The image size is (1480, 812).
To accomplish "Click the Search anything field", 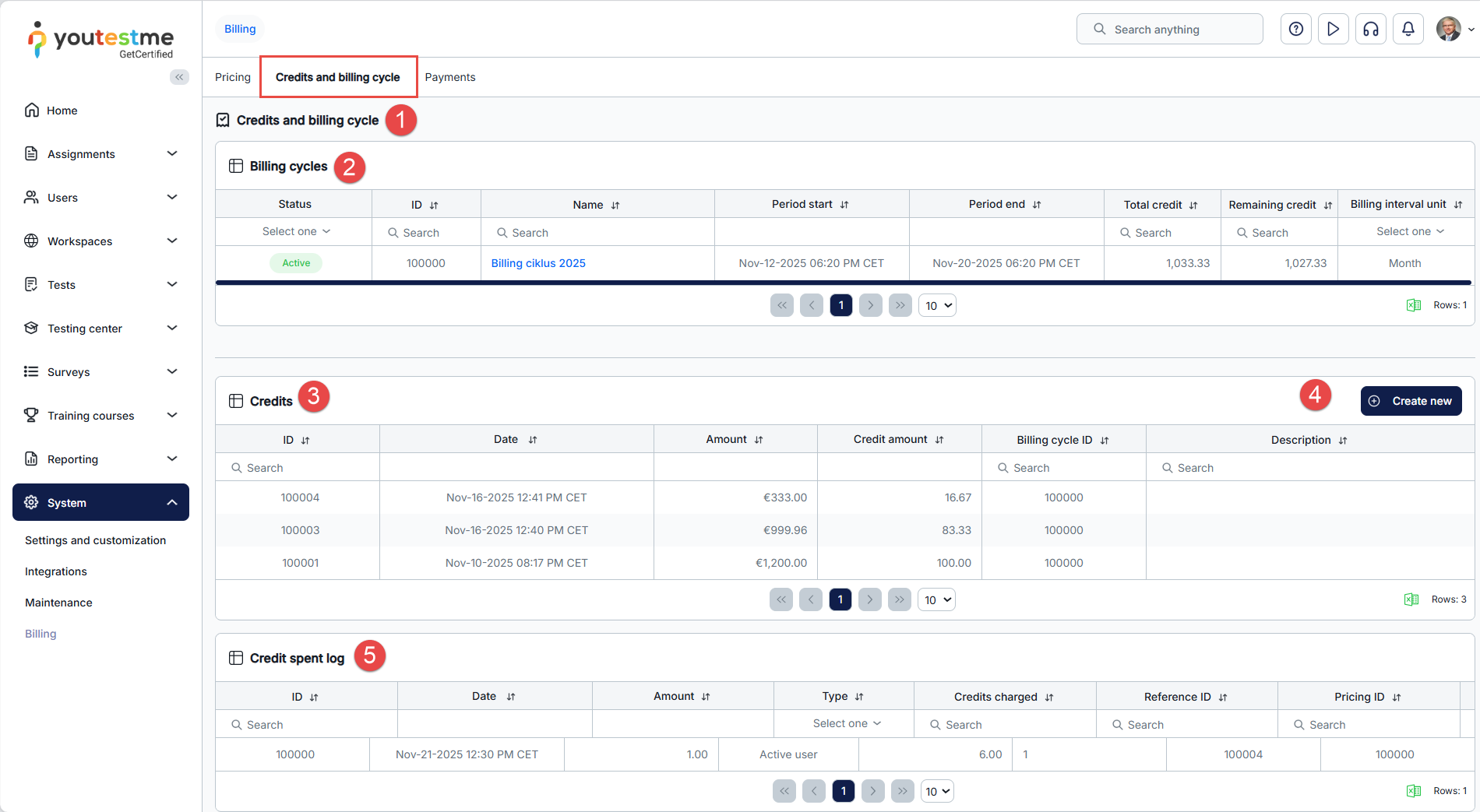I will pyautogui.click(x=1169, y=29).
